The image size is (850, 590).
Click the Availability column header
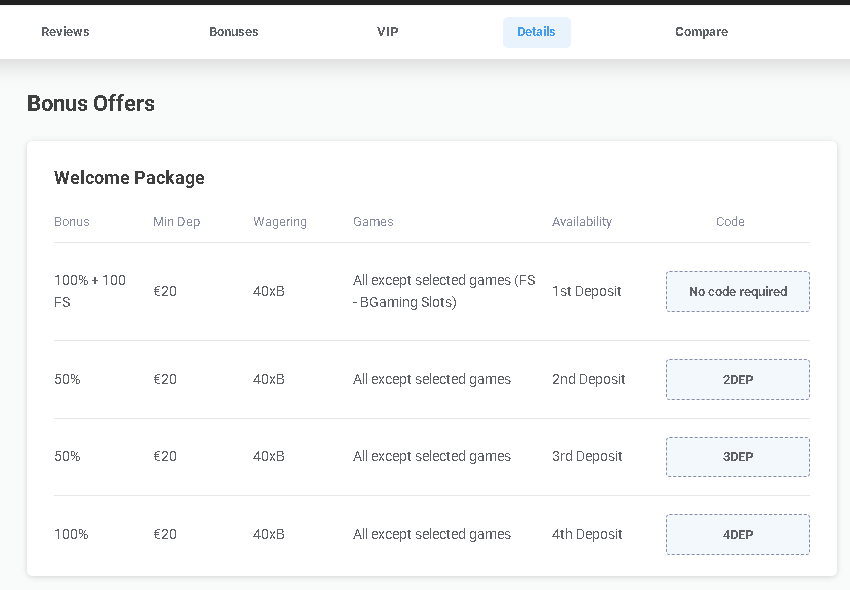point(581,222)
